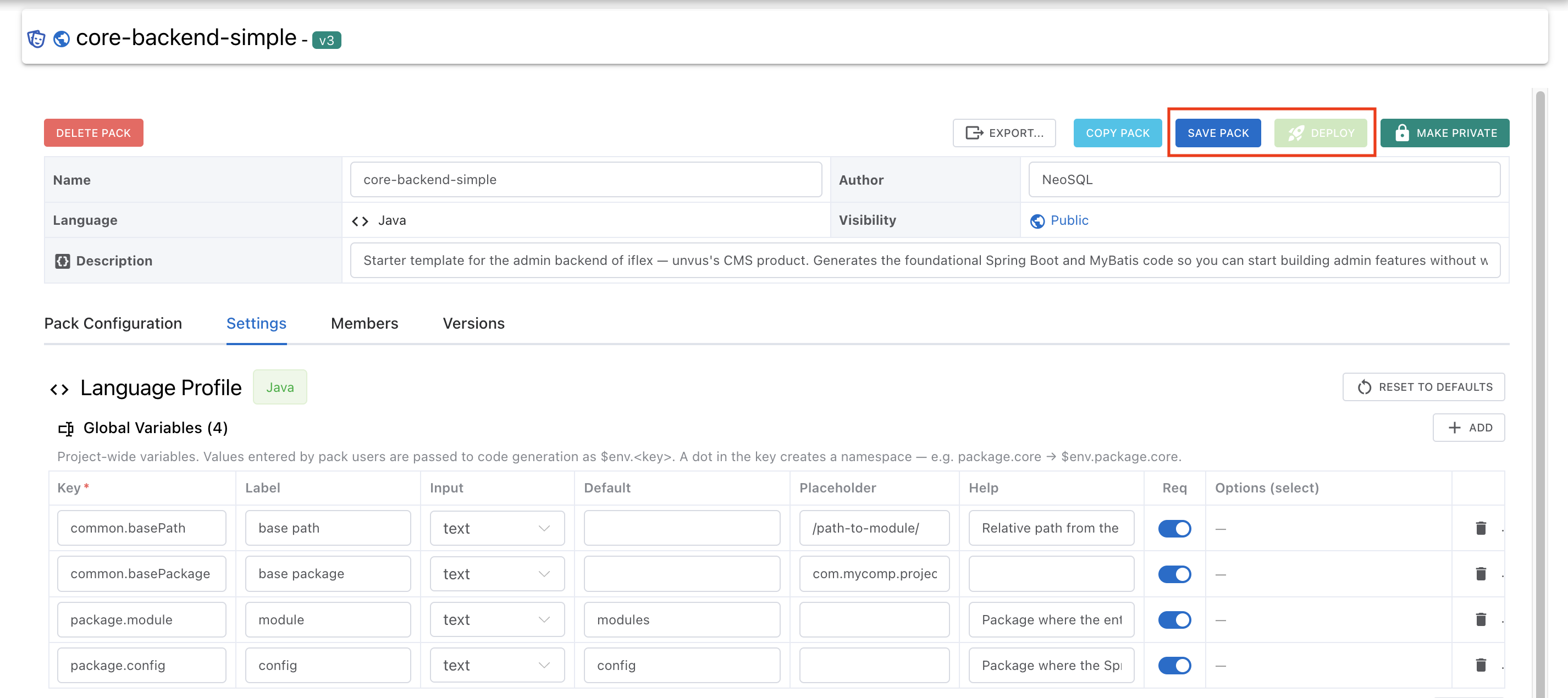Click empty Placeholder field for package.config
The height and width of the screenshot is (698, 1568).
[874, 665]
